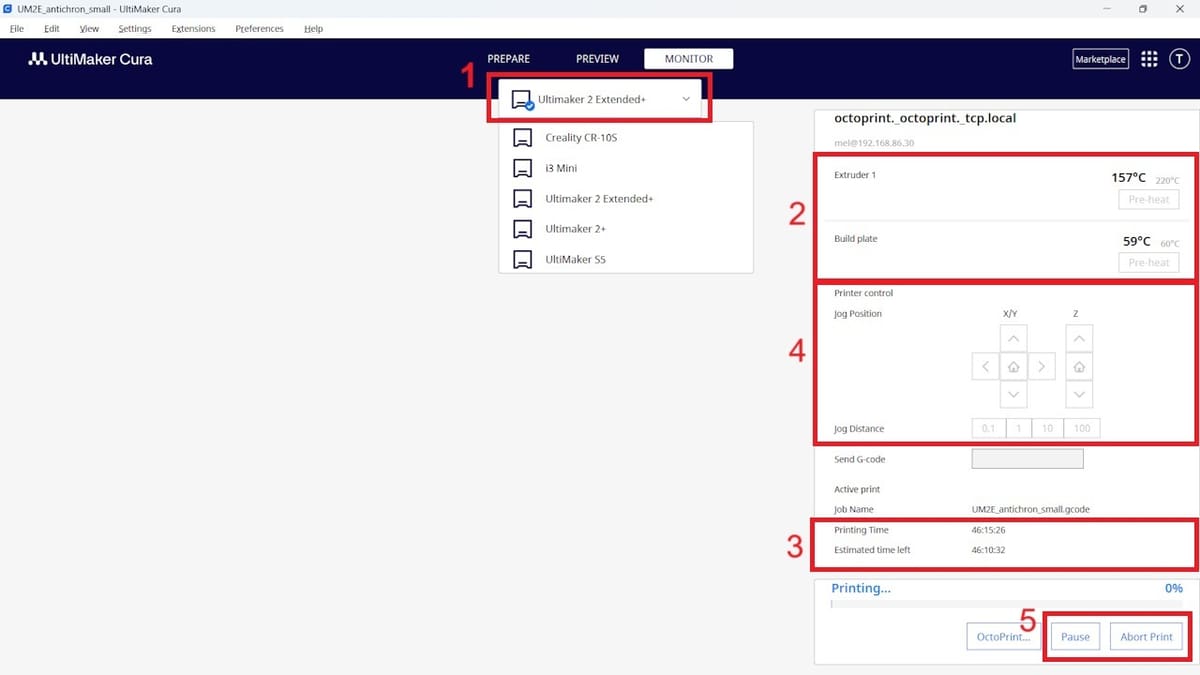Click the selector chevron next to Ultimaker 2 Extended+
This screenshot has width=1200, height=675.
[686, 99]
